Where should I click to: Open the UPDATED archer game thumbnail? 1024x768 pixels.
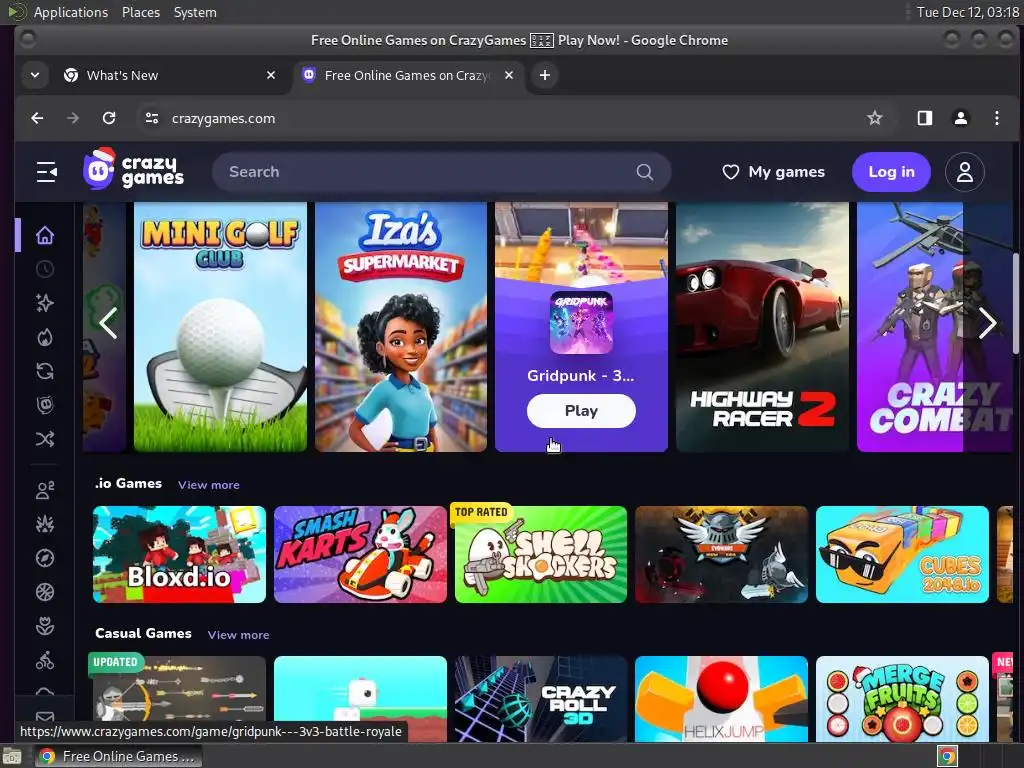[180, 699]
